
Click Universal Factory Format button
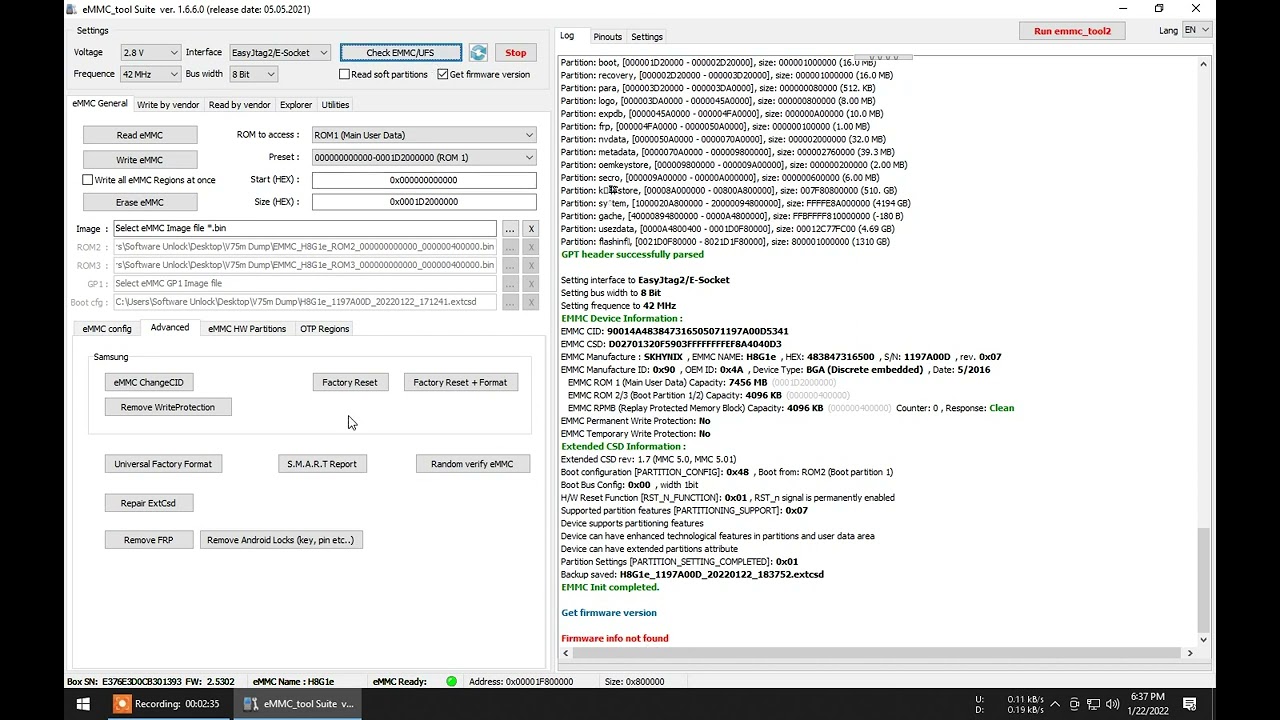click(163, 464)
